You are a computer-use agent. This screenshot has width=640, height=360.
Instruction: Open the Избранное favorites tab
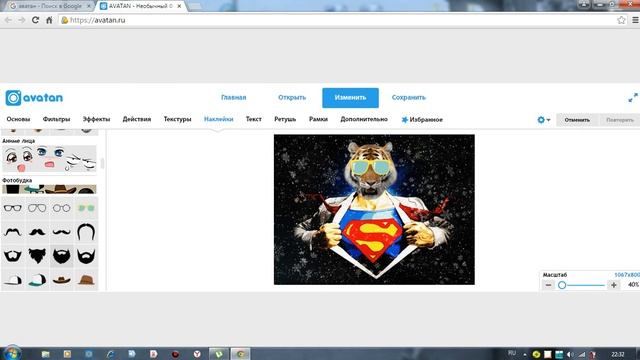tap(422, 120)
